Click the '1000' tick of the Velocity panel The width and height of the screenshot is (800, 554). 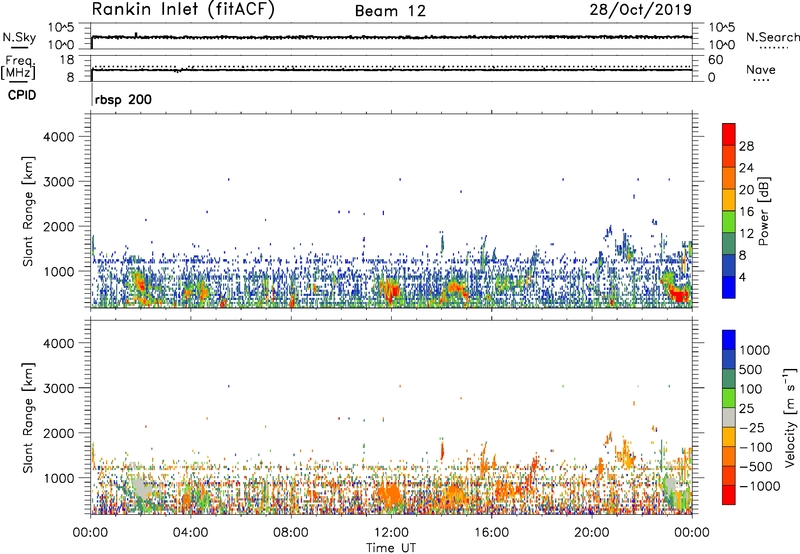[x=58, y=478]
